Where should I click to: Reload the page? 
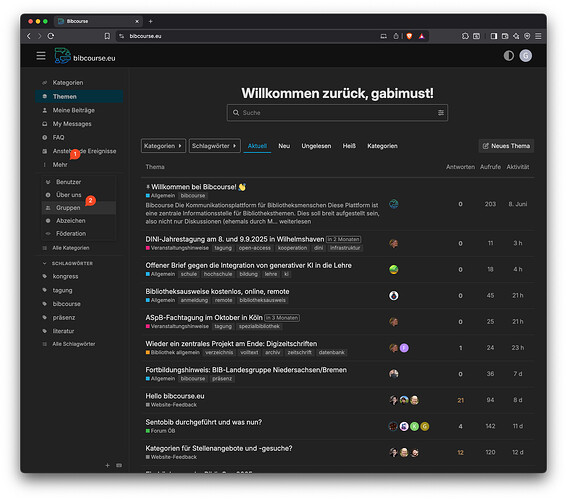point(51,36)
